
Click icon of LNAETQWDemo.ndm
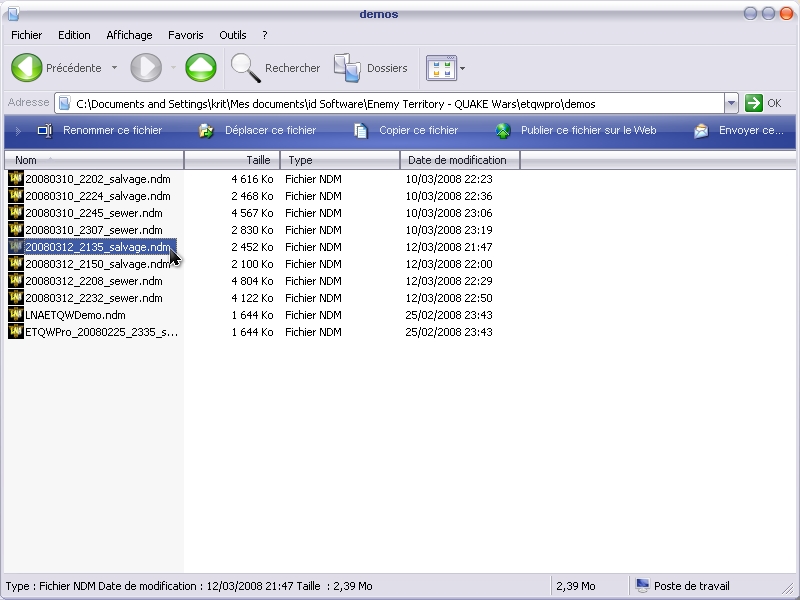click(x=16, y=314)
